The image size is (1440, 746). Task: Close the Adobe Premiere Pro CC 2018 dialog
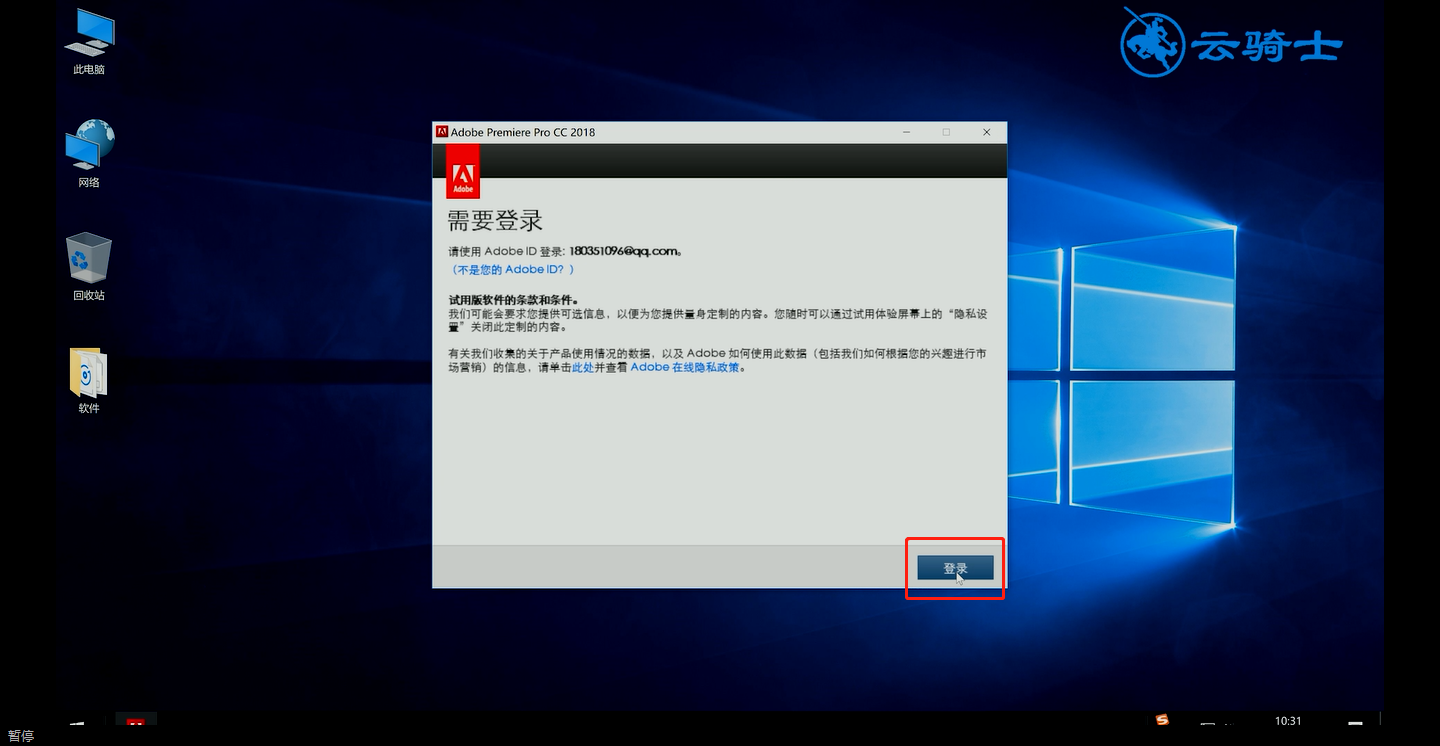pos(986,132)
